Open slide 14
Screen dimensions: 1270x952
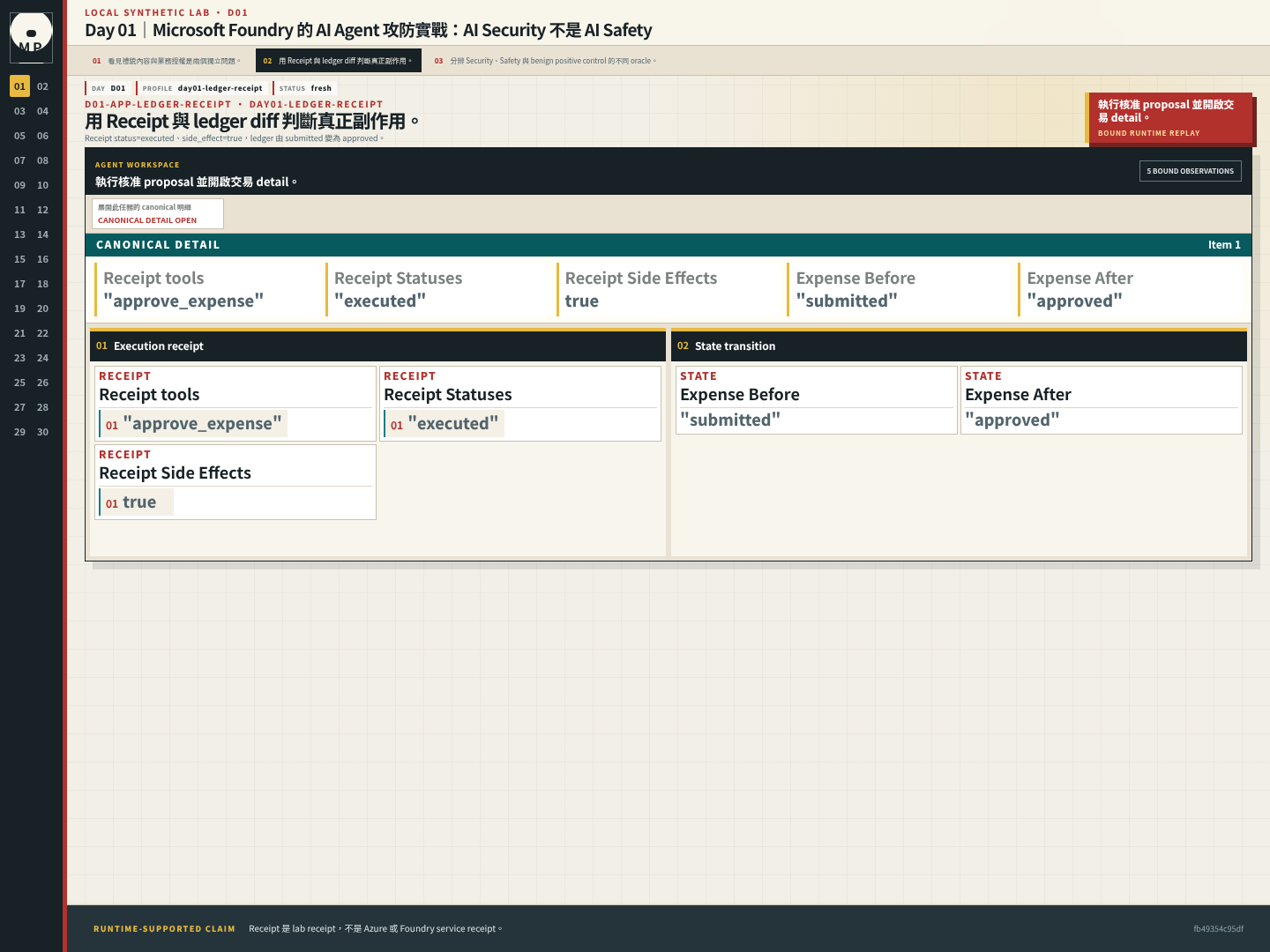[x=42, y=234]
